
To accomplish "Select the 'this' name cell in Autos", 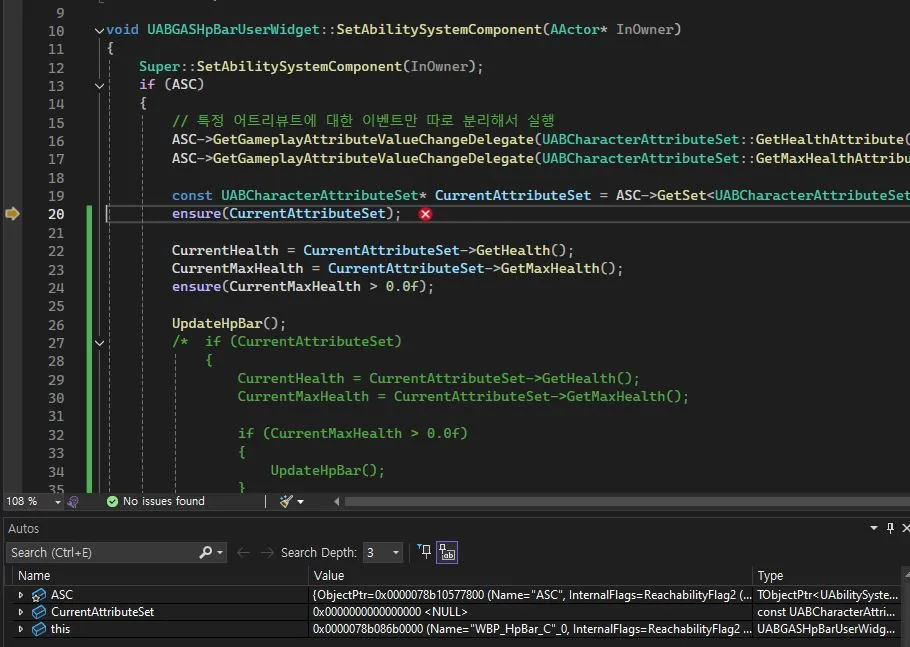I will pyautogui.click(x=60, y=629).
